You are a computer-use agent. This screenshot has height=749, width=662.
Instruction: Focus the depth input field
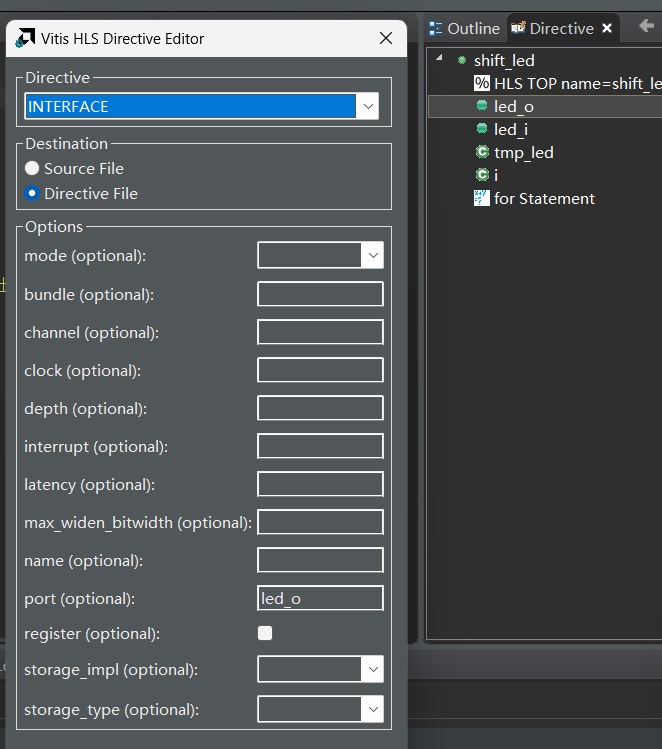pyautogui.click(x=320, y=408)
